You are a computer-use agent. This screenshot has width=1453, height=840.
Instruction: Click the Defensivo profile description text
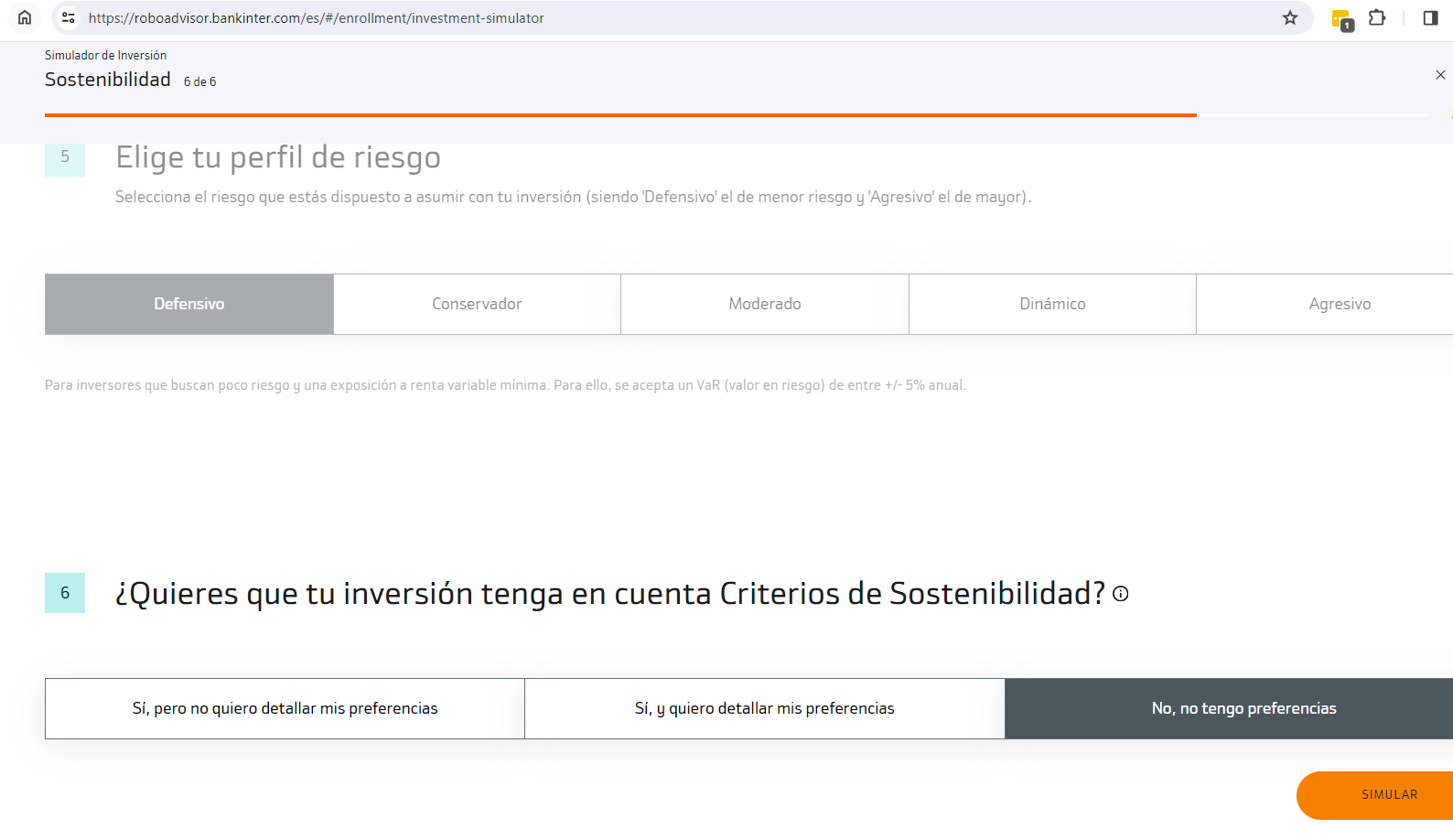505,385
